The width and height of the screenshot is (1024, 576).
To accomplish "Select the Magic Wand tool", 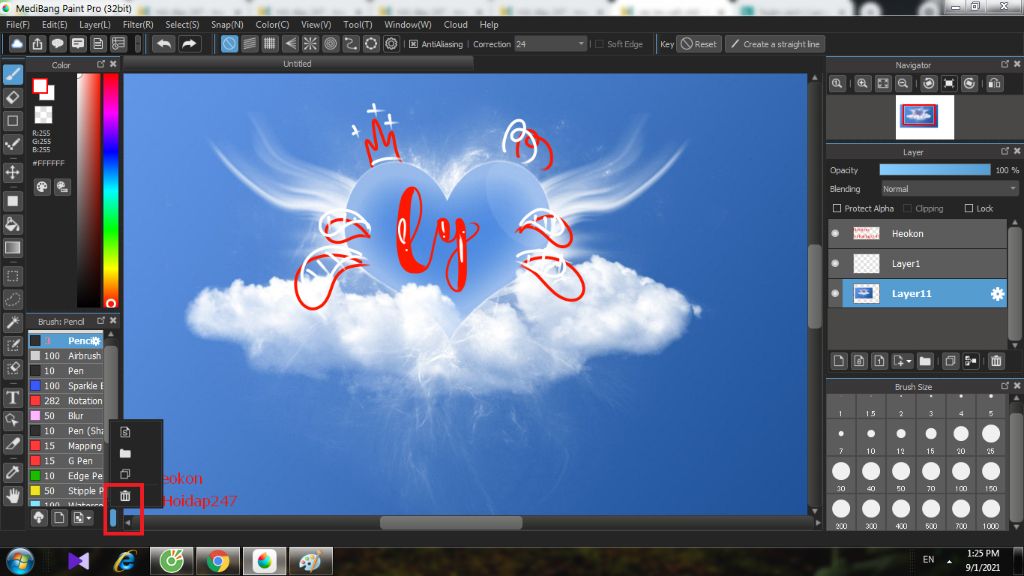I will coord(12,323).
